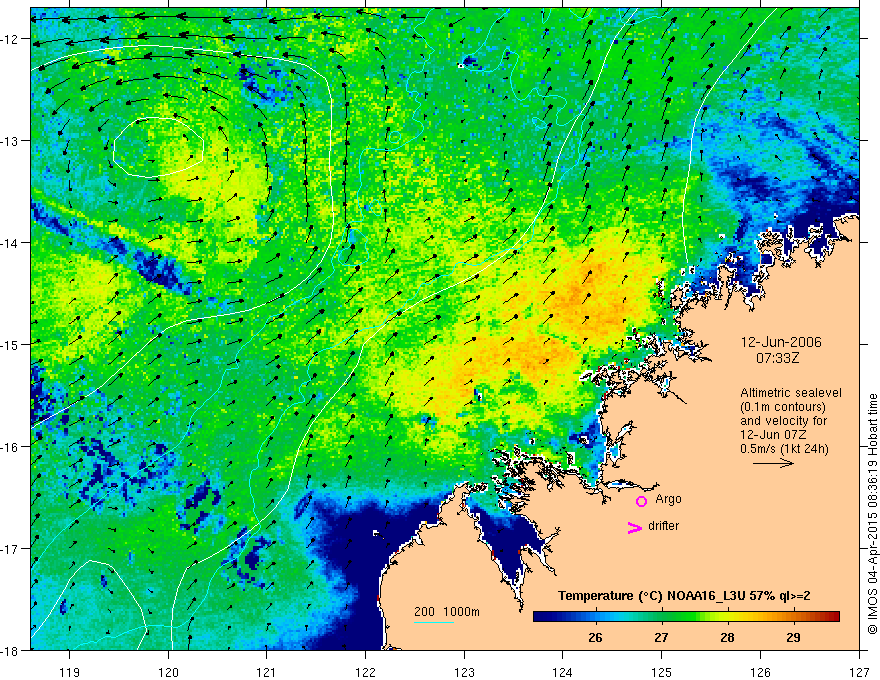Viewport: 880px width, 680px height.
Task: Click the -18 latitude axis label
Action: click(x=11, y=650)
